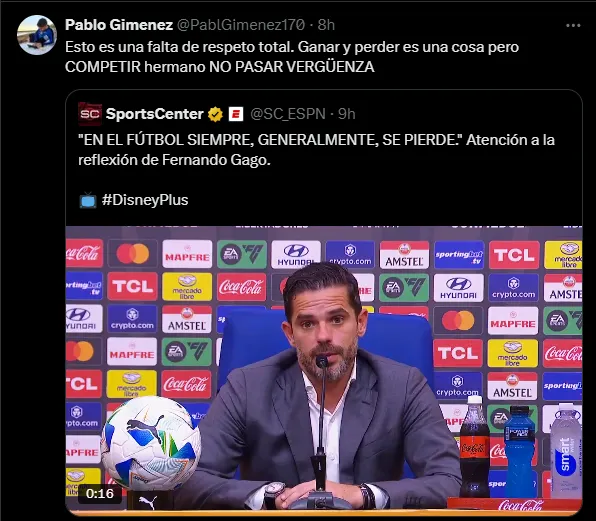Click the TV emoji before #DisneyPlus

(x=88, y=200)
